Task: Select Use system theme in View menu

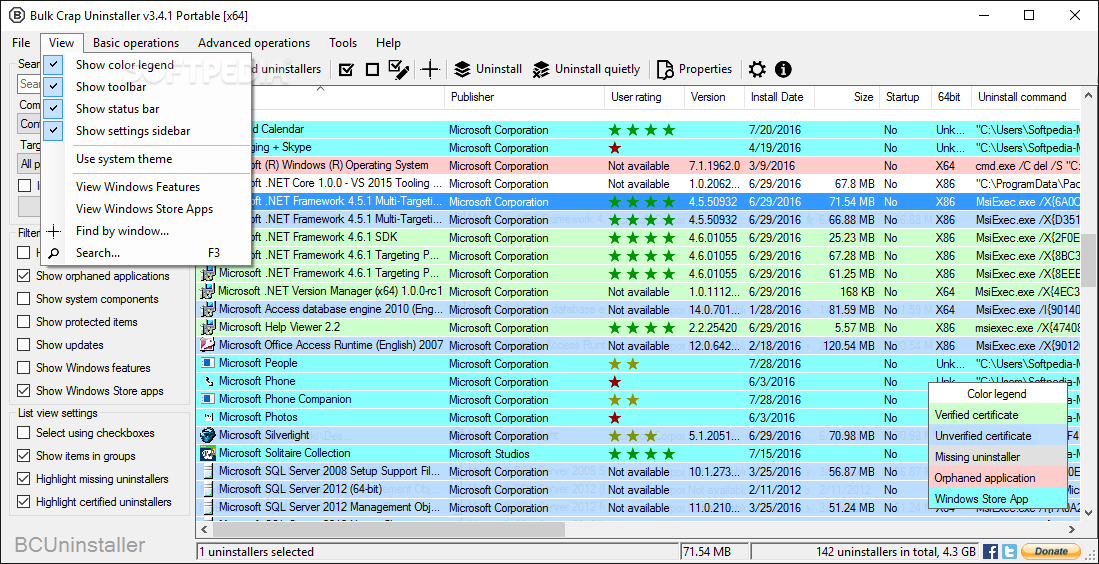Action: tap(145, 159)
